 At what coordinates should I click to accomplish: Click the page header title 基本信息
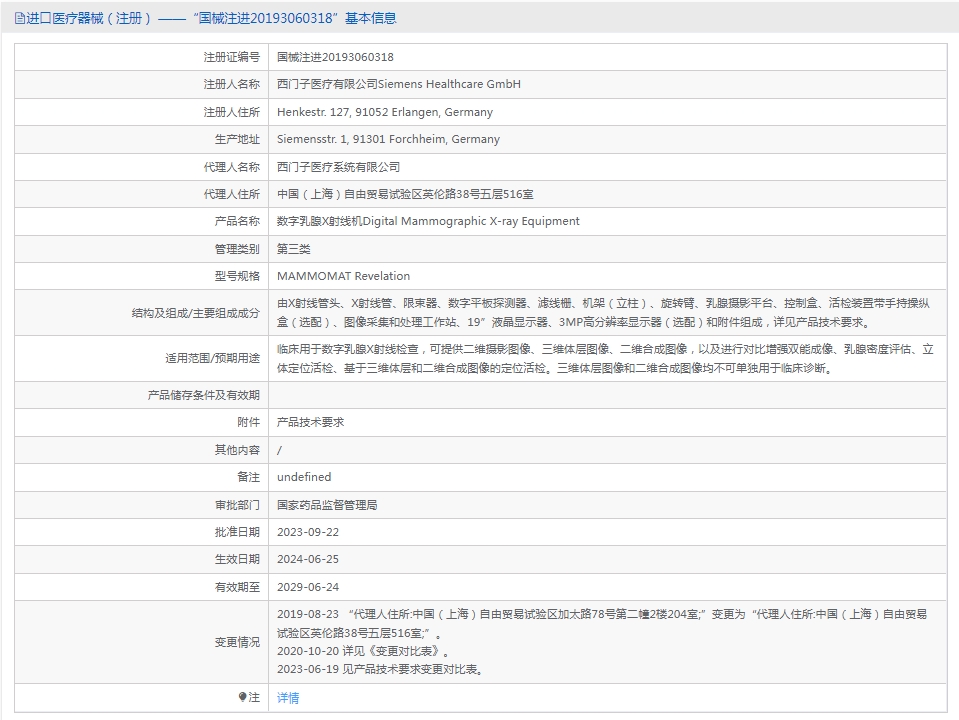point(370,18)
